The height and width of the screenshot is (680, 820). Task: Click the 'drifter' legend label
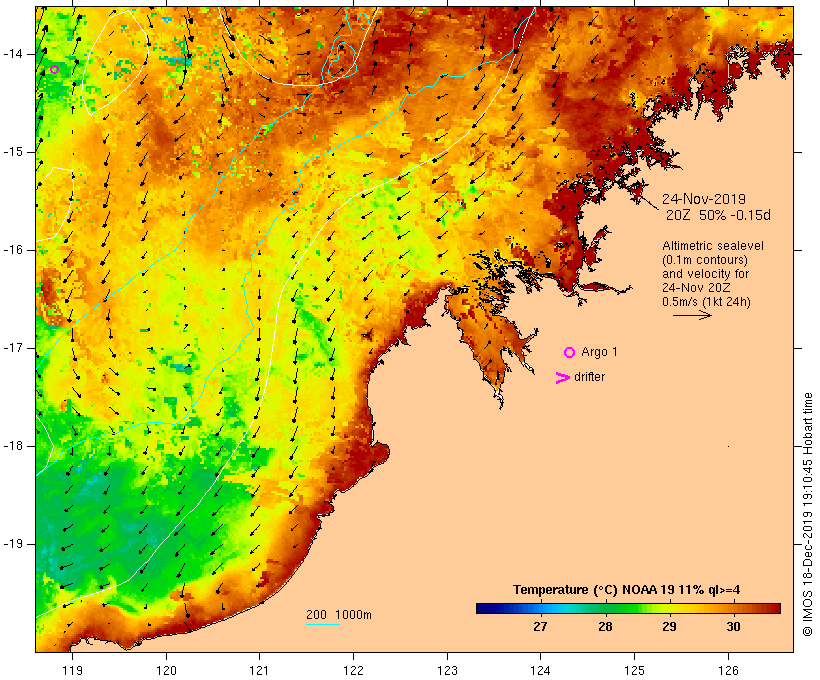tap(589, 377)
